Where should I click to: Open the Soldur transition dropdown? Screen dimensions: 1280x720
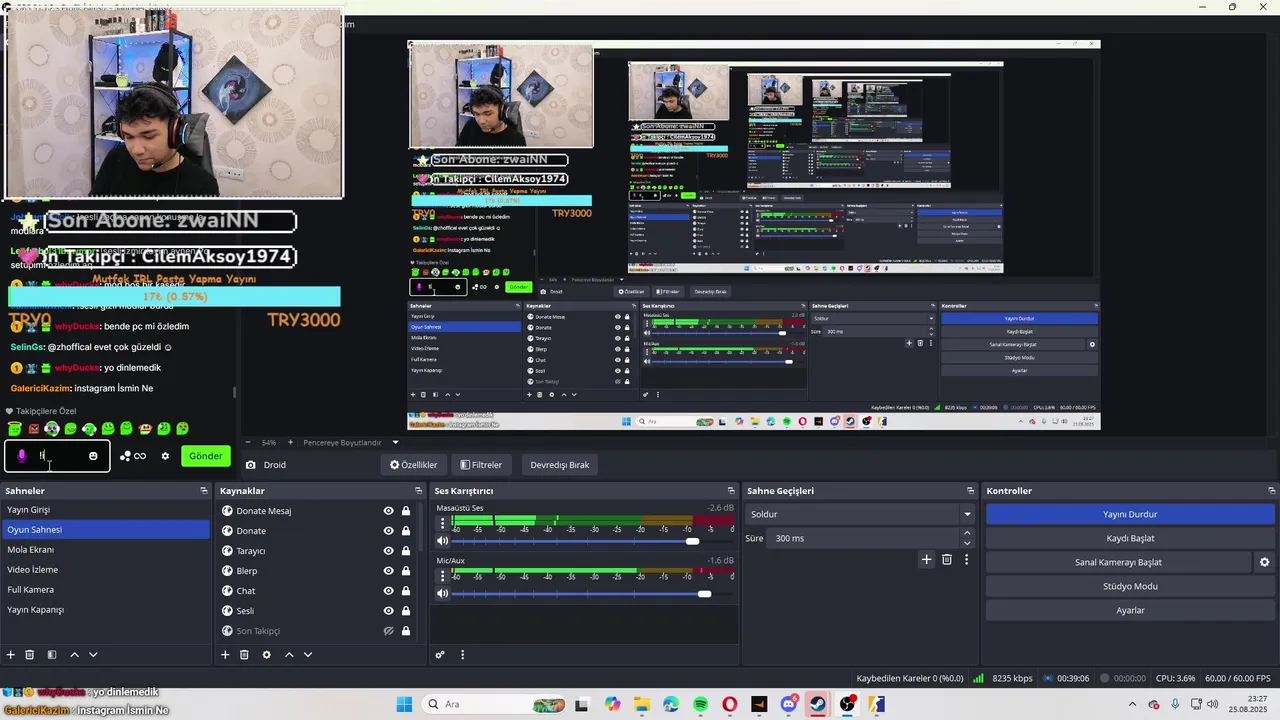860,514
